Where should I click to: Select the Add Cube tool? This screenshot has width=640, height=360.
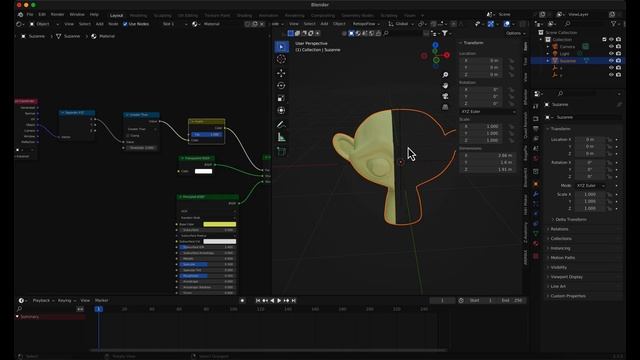(281, 151)
